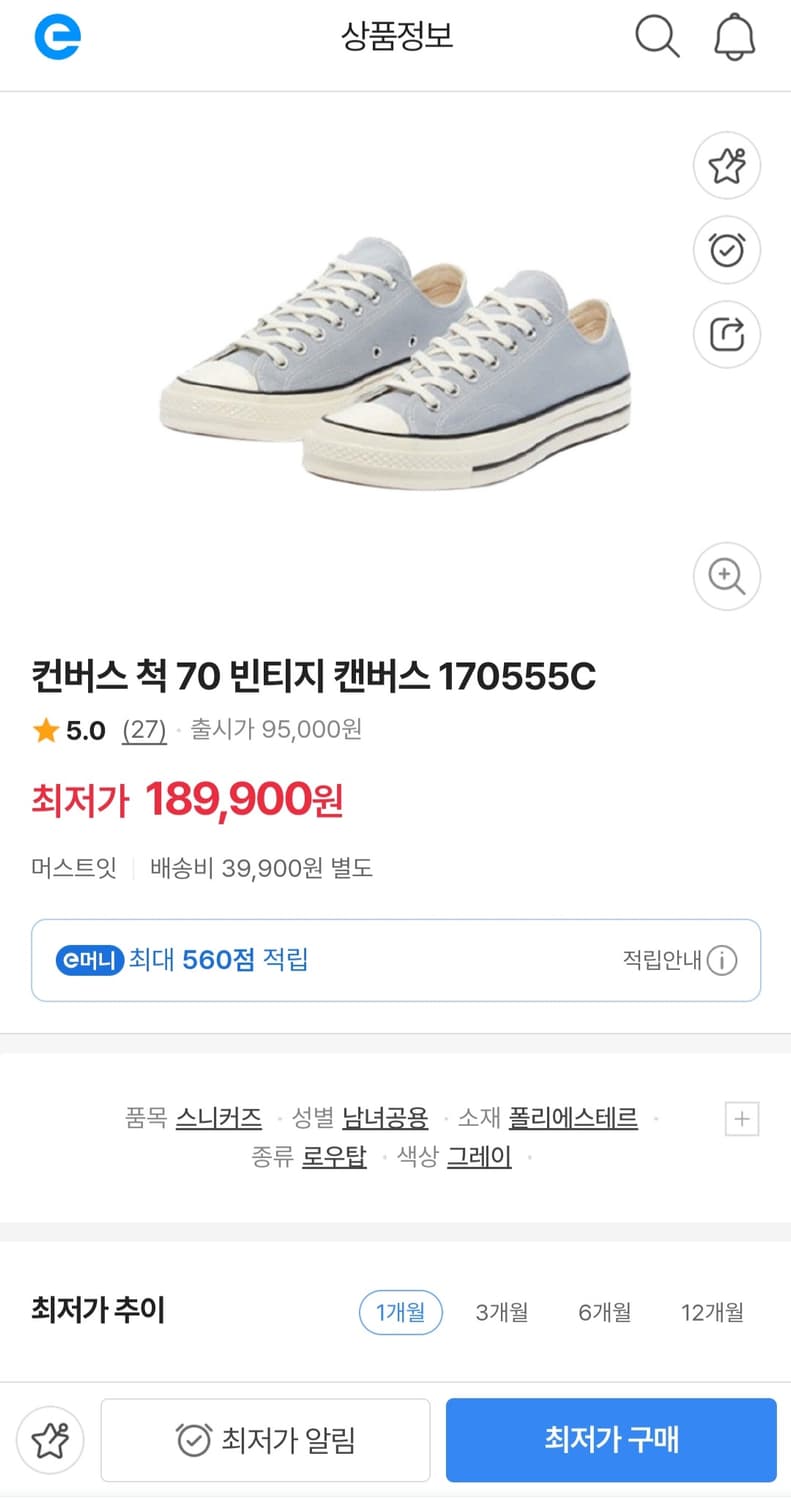The width and height of the screenshot is (791, 1500).
Task: Open the 적립안내 info icon
Action: coord(722,961)
